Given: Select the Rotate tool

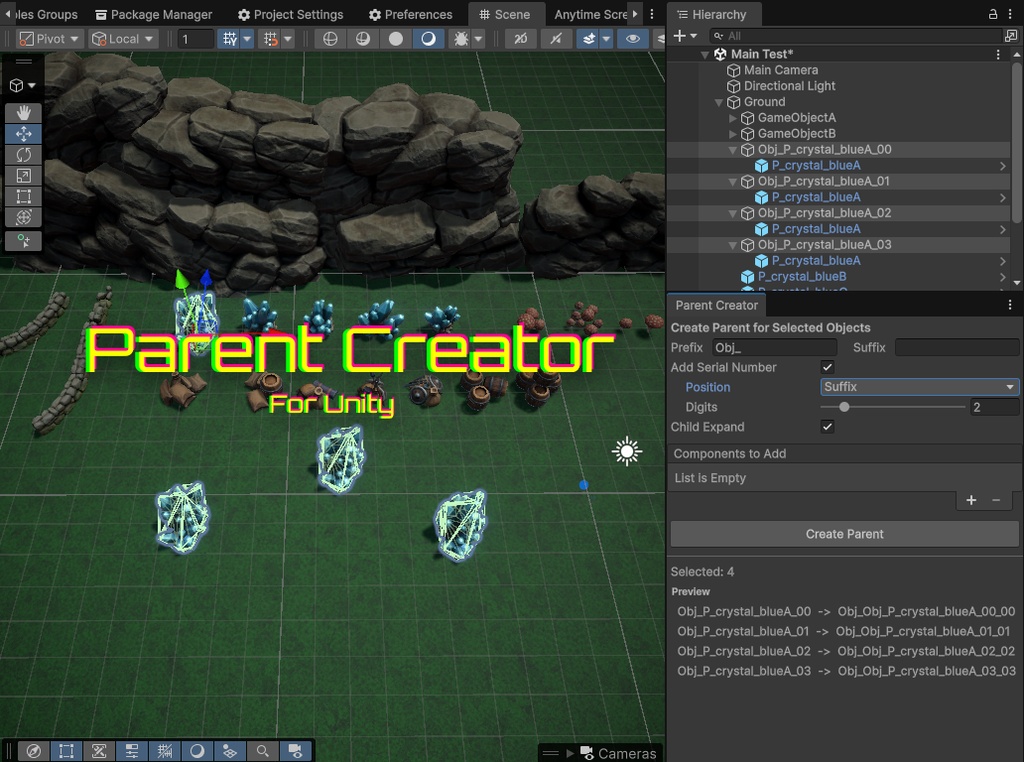Looking at the screenshot, I should (x=24, y=155).
